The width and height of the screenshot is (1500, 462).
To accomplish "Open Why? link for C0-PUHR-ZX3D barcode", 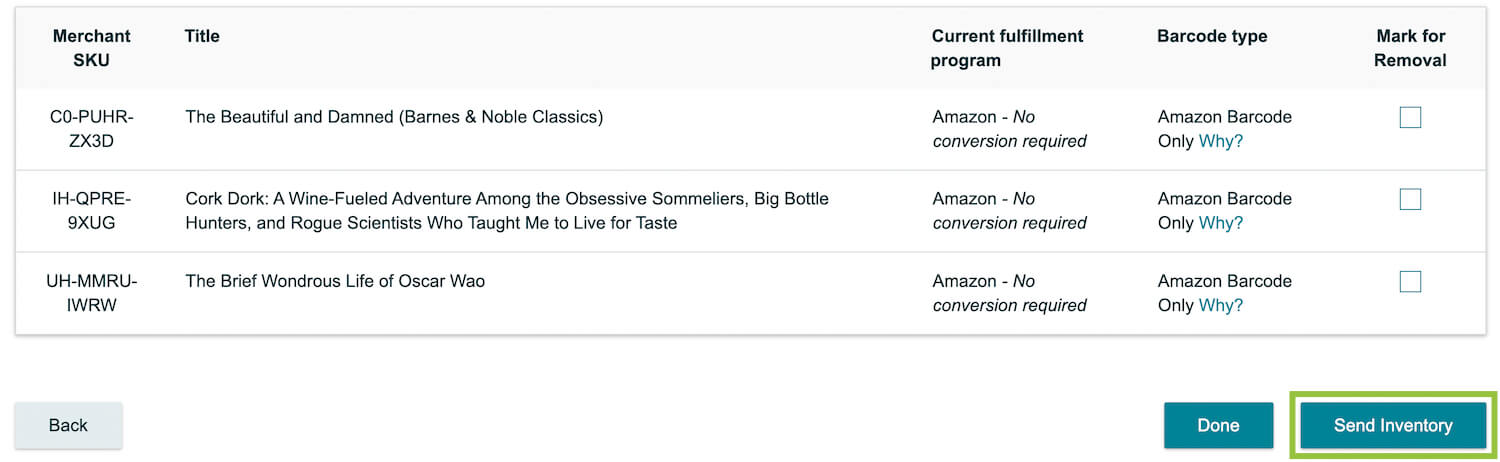I will click(1221, 141).
